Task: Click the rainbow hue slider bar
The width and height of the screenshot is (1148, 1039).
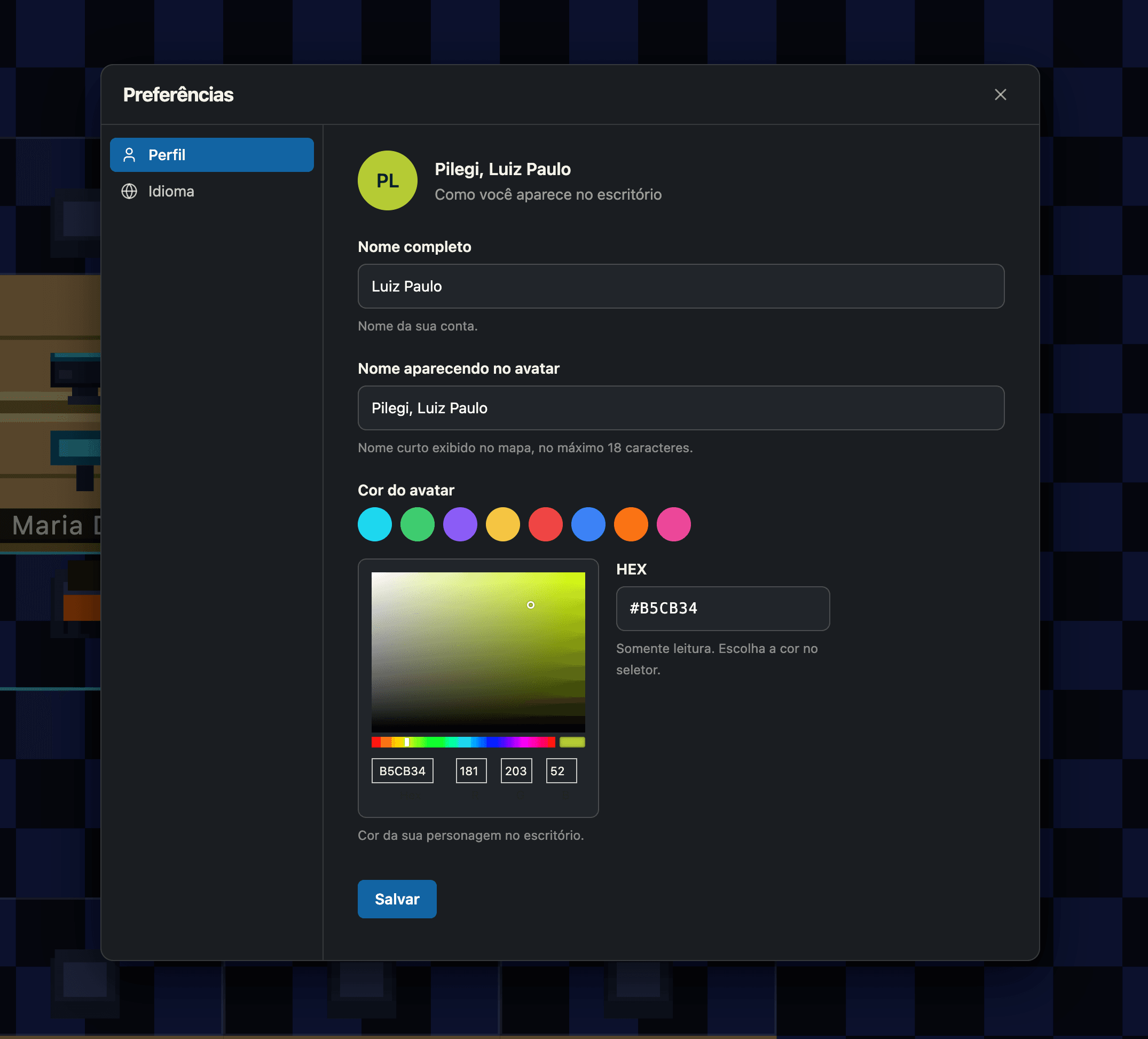Action: pos(463,742)
